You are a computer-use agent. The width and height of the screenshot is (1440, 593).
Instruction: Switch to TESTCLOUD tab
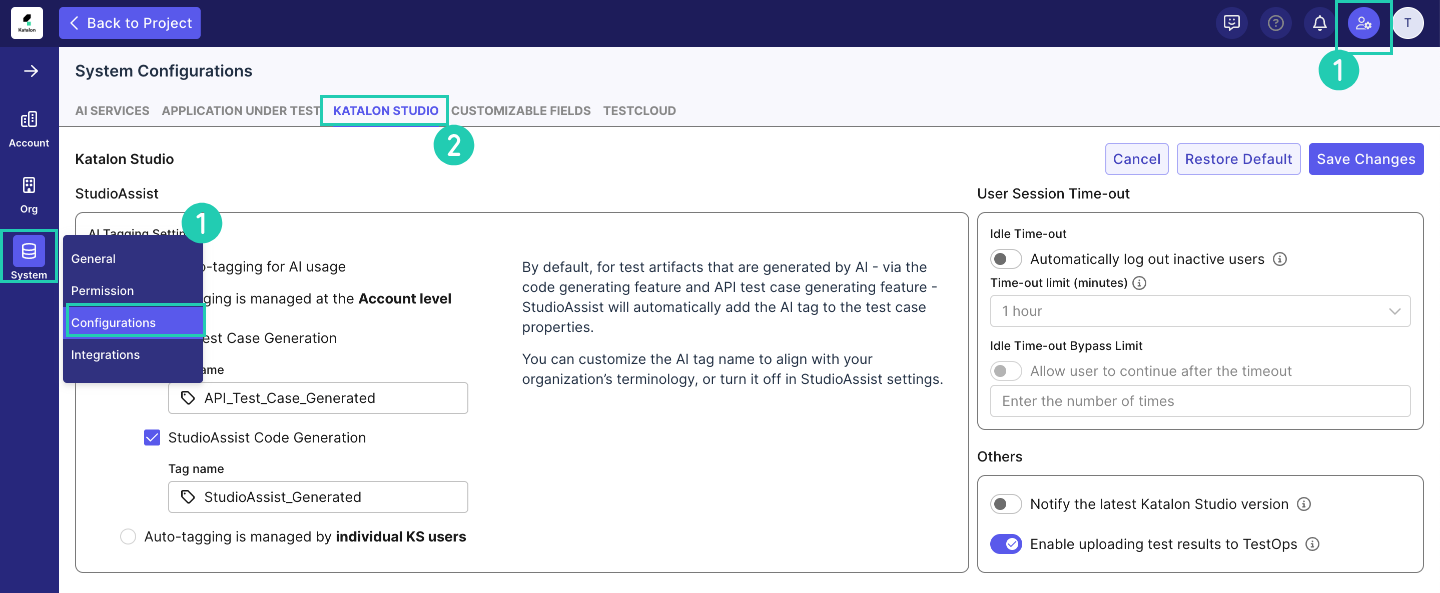[x=640, y=111]
